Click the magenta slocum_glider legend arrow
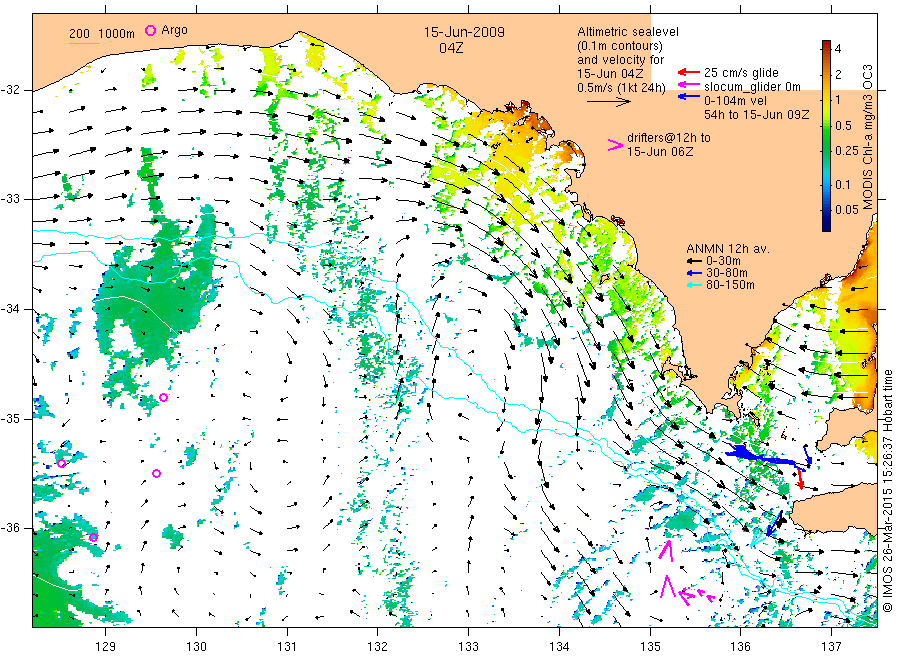The height and width of the screenshot is (660, 900). click(x=689, y=86)
